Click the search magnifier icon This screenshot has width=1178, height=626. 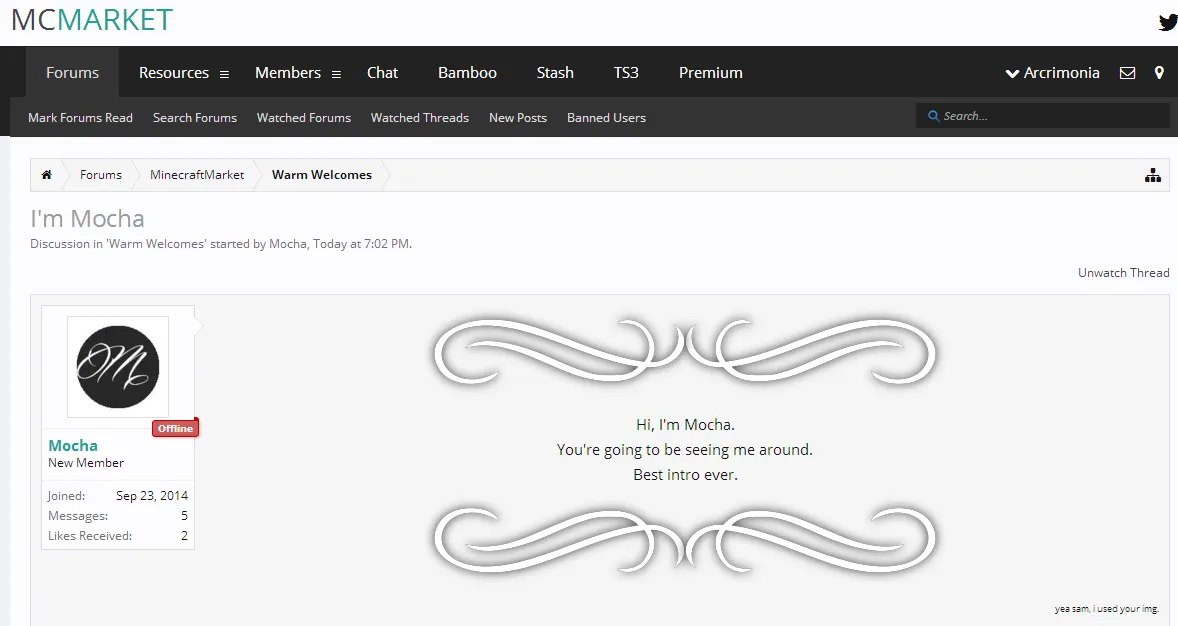[934, 116]
